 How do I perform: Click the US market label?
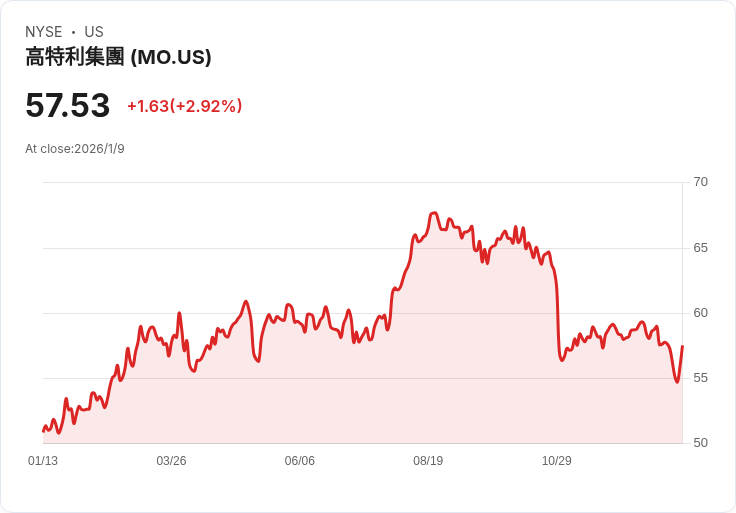coord(94,32)
